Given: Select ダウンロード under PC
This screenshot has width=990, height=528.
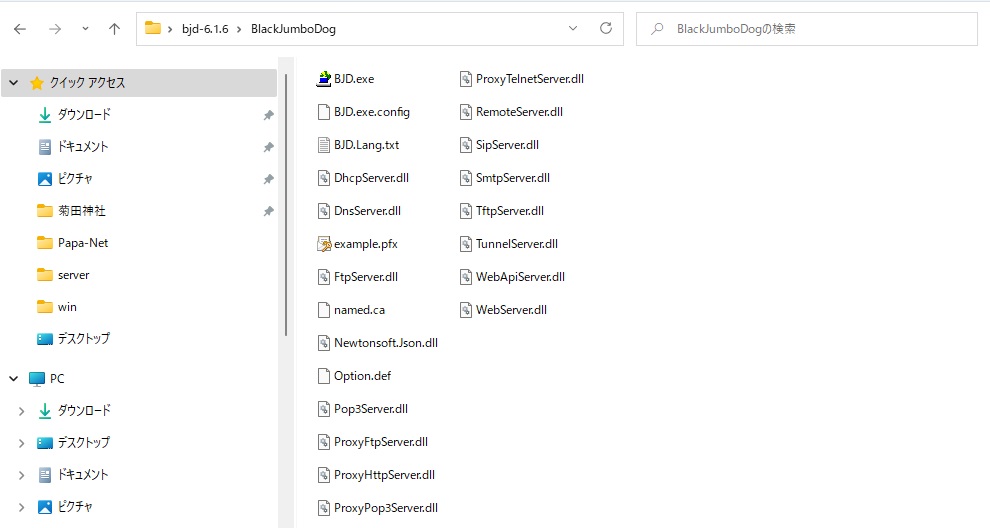Looking at the screenshot, I should 84,411.
